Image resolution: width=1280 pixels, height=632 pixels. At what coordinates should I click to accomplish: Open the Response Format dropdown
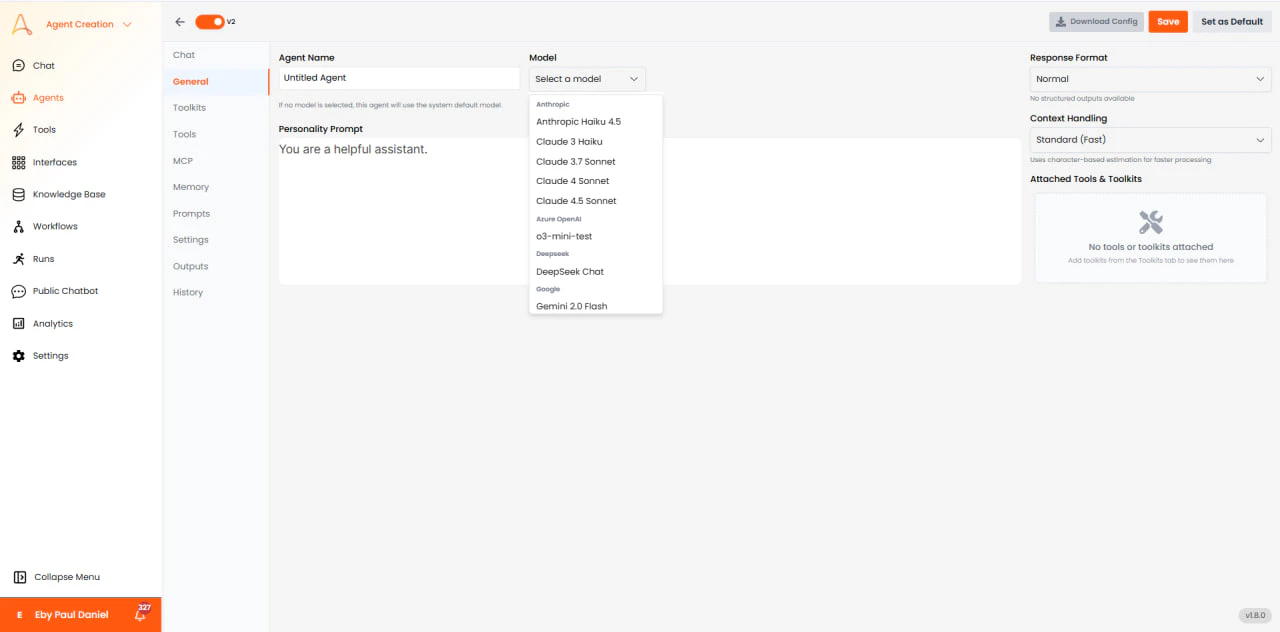click(1150, 78)
